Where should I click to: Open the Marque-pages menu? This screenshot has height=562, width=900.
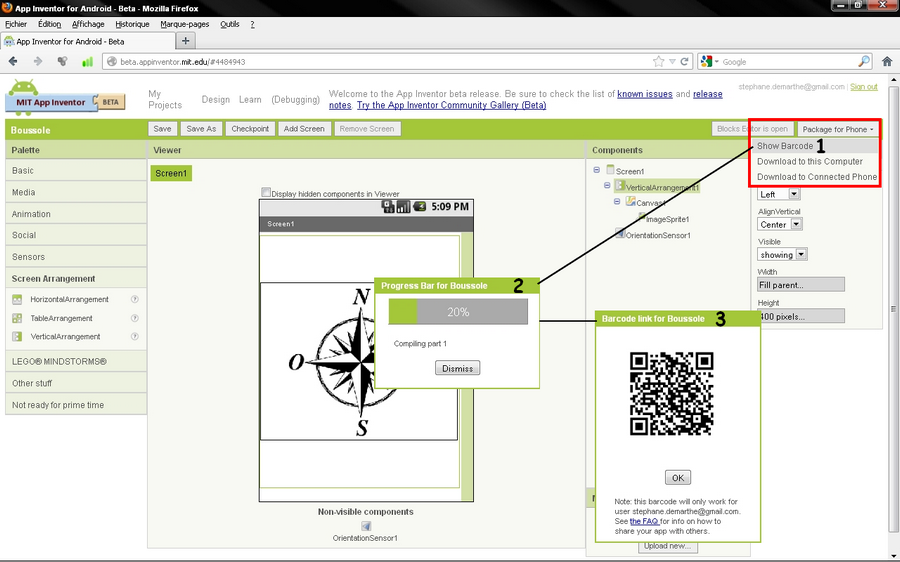(x=184, y=24)
